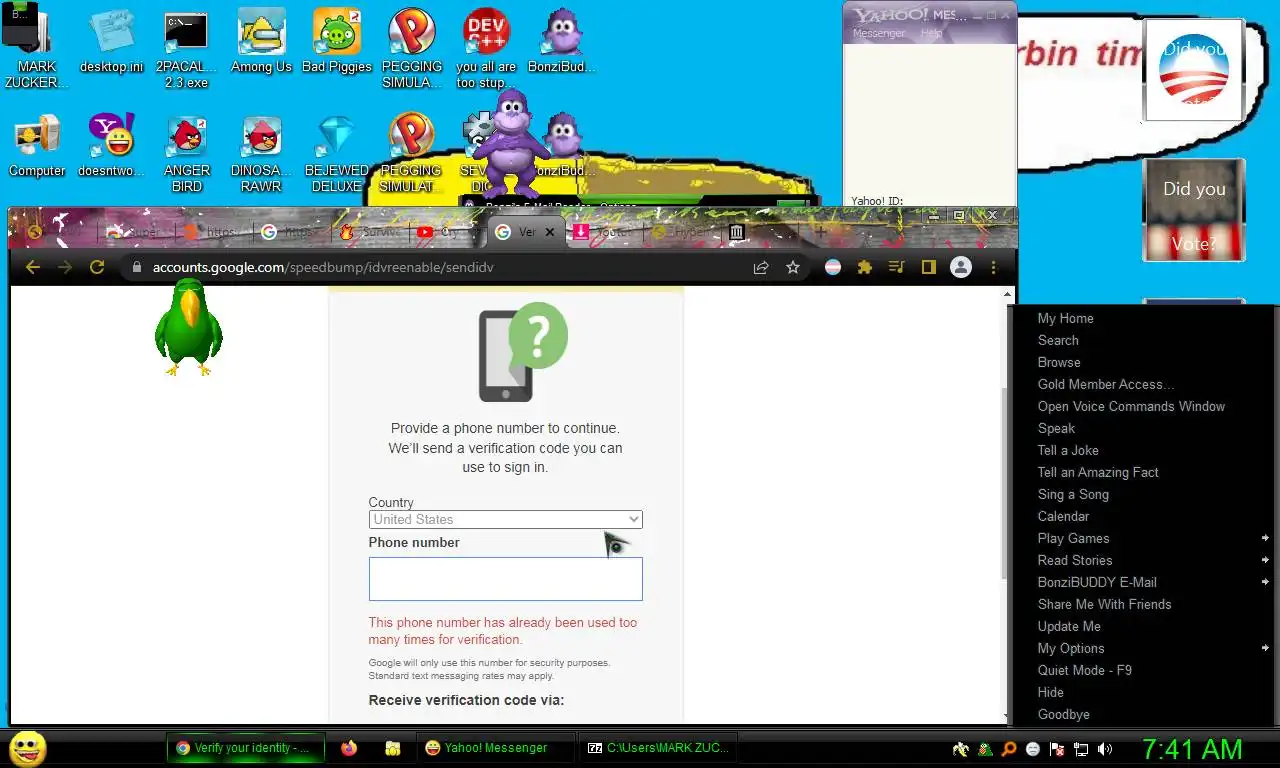Share this page from the address bar

point(761,267)
